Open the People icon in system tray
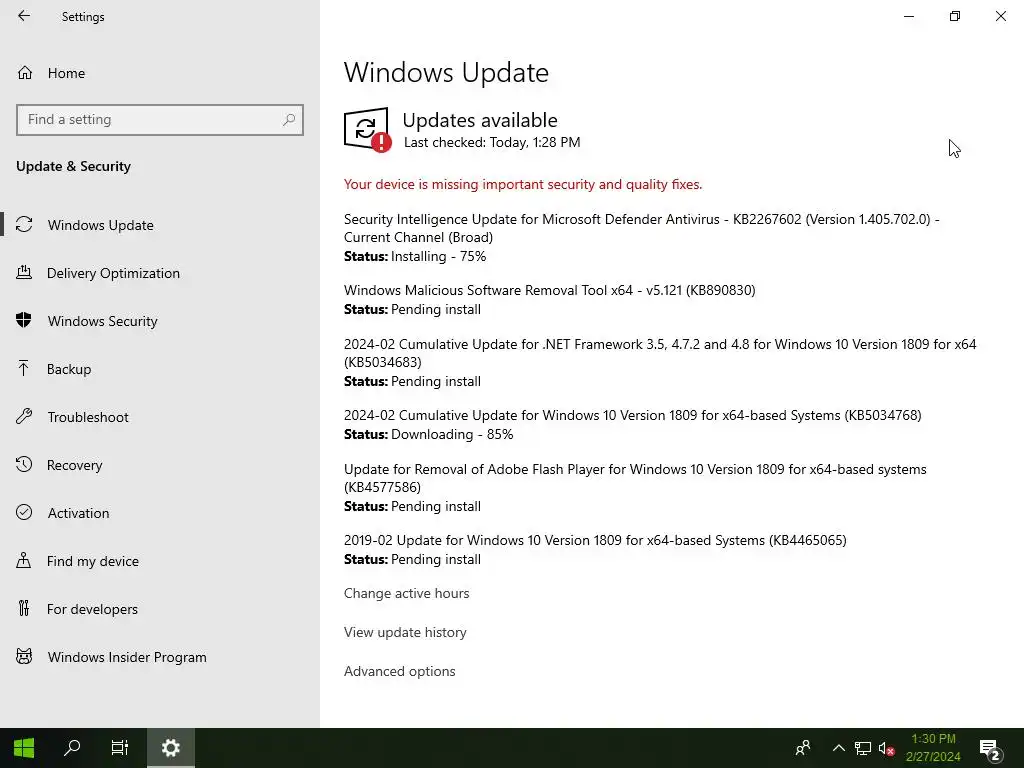Screen dimensions: 1024x768 point(803,748)
